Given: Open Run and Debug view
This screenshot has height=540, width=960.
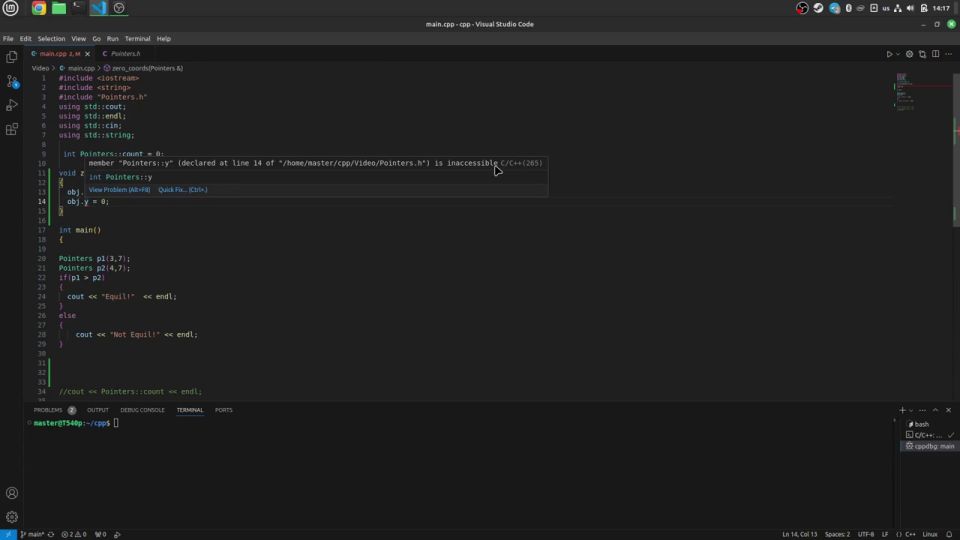Looking at the screenshot, I should pos(12,105).
